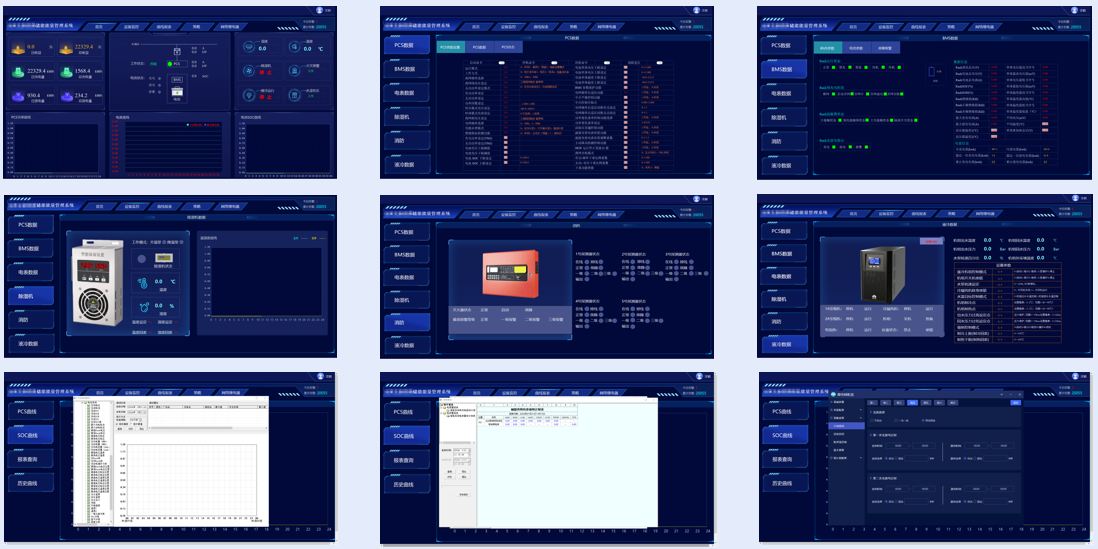Click the humidity droplet icon on the dehumidifier page
This screenshot has height=549, width=1098.
click(x=143, y=306)
